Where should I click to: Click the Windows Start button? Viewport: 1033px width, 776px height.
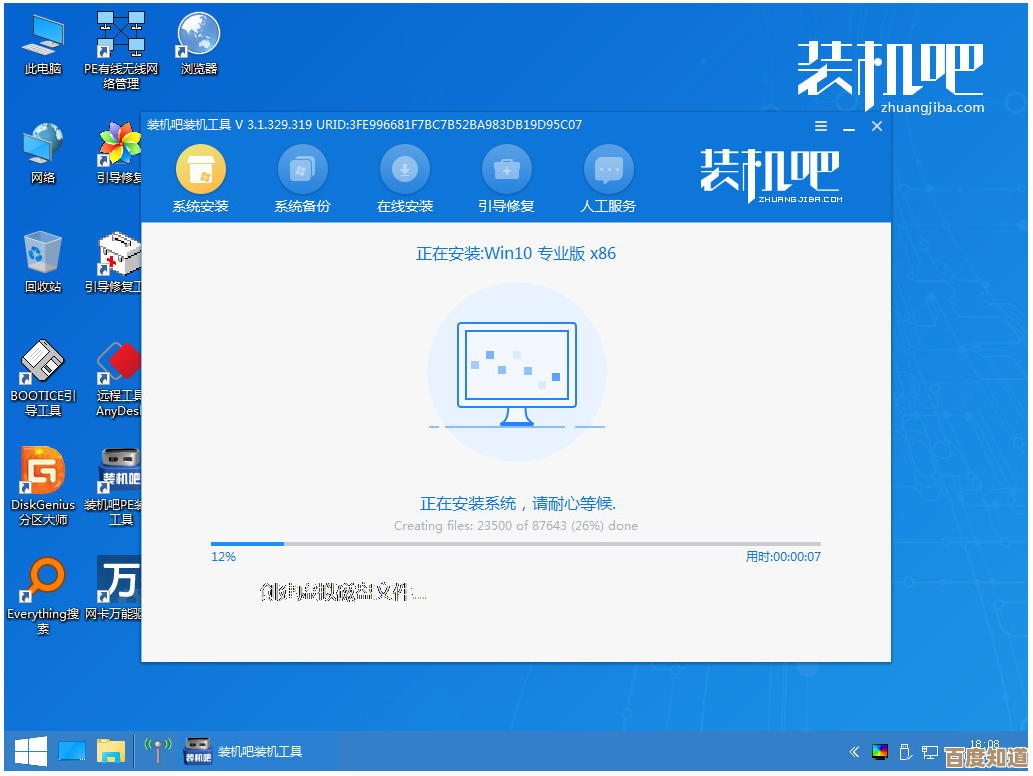pos(30,751)
